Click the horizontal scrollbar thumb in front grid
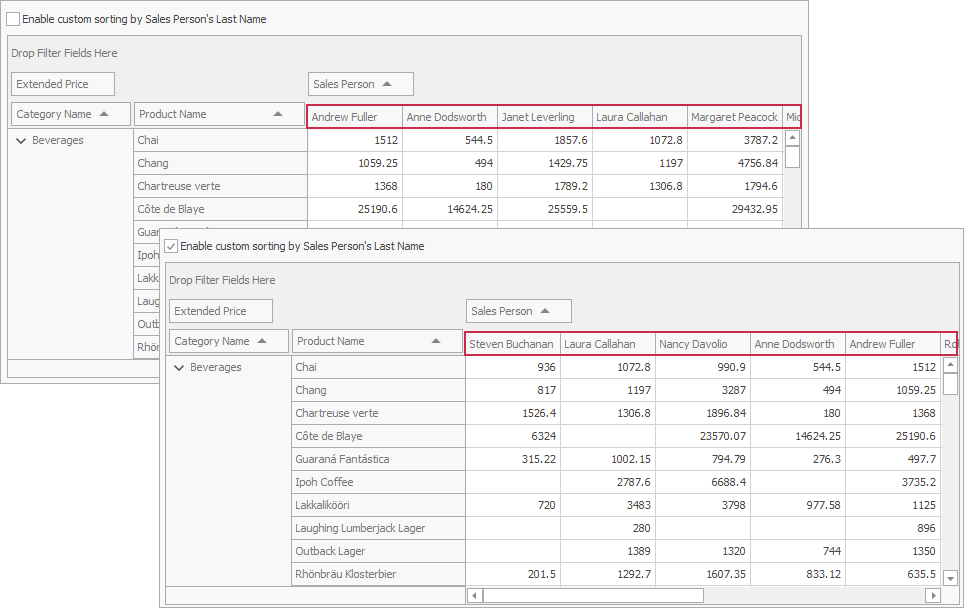This screenshot has width=964, height=608. click(592, 595)
